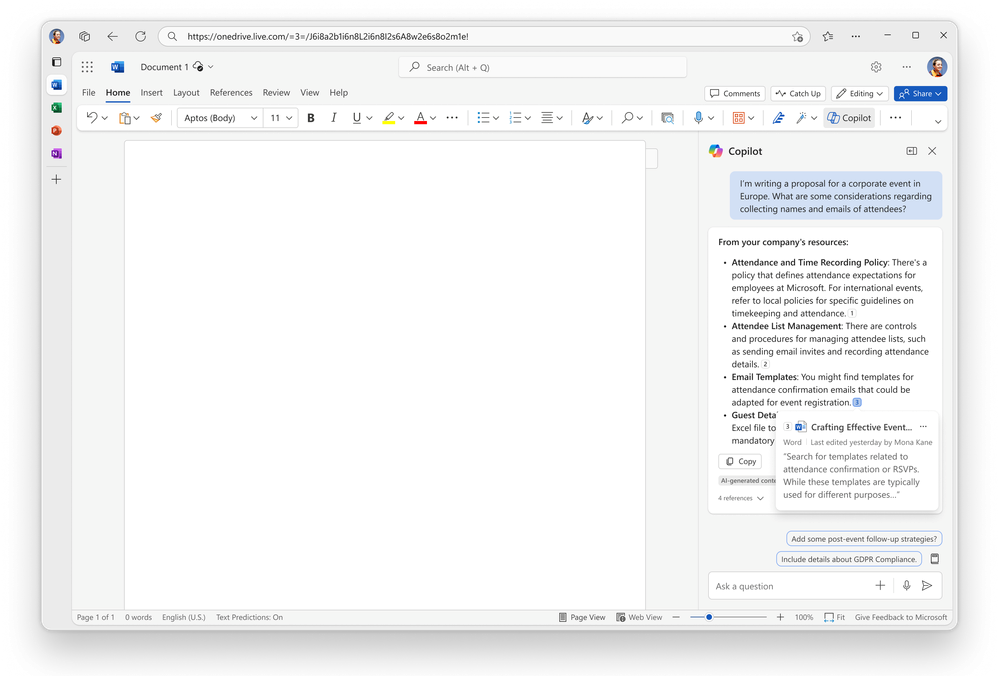Toggle underline formatting
Image resolution: width=999 pixels, height=676 pixels.
356,118
